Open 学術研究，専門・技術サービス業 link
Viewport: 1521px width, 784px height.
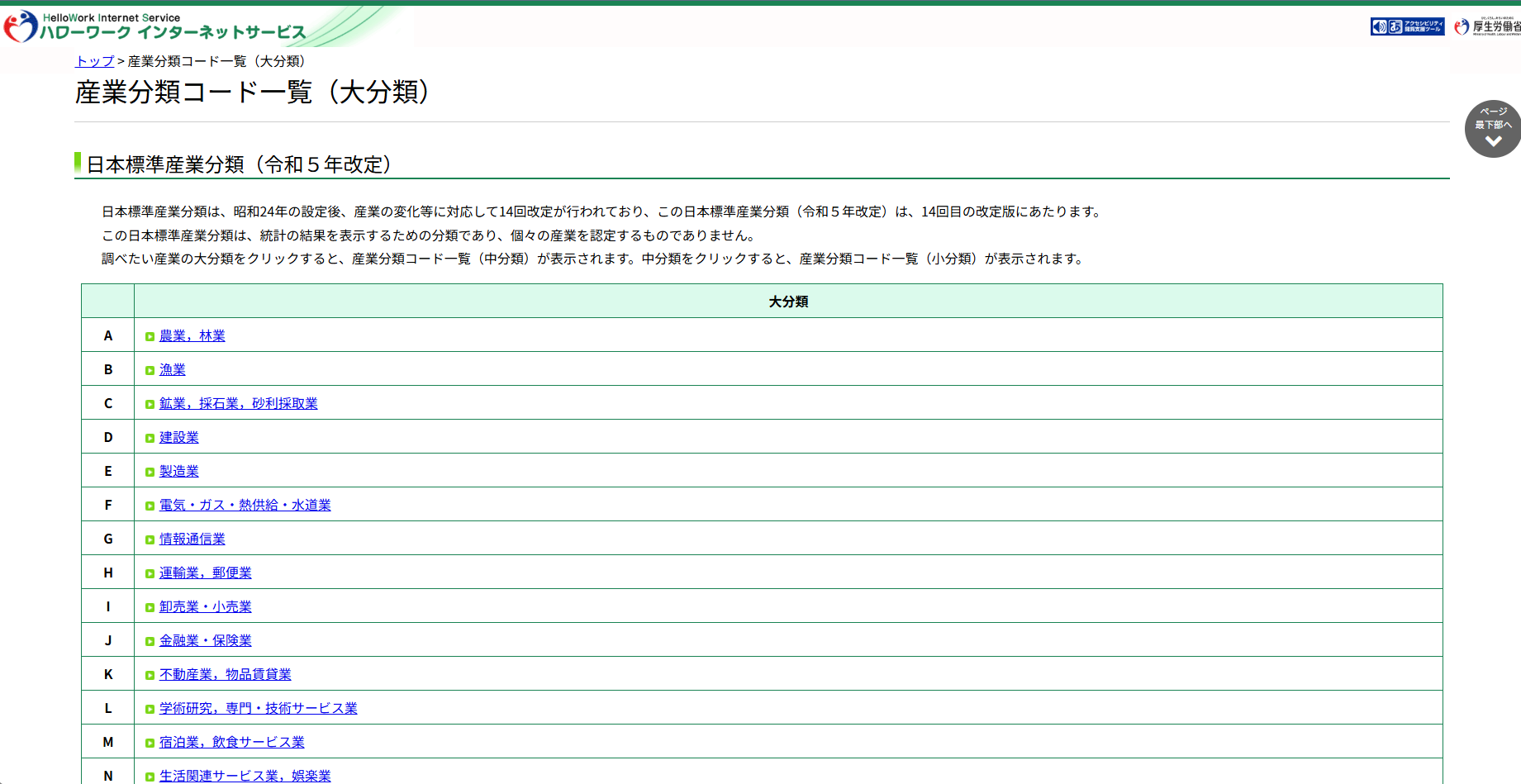[259, 708]
